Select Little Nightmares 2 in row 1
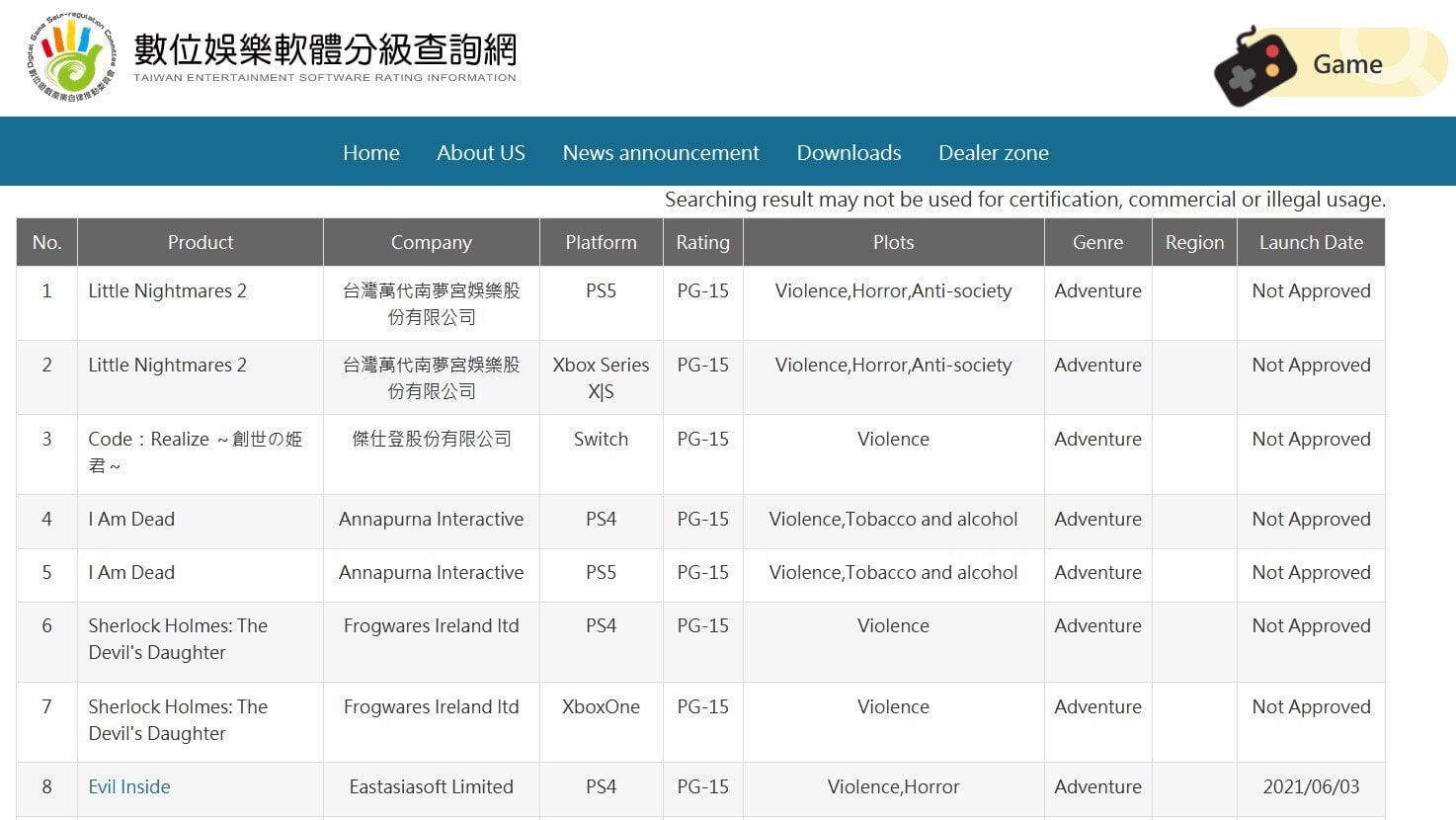The width and height of the screenshot is (1456, 820). [x=167, y=290]
